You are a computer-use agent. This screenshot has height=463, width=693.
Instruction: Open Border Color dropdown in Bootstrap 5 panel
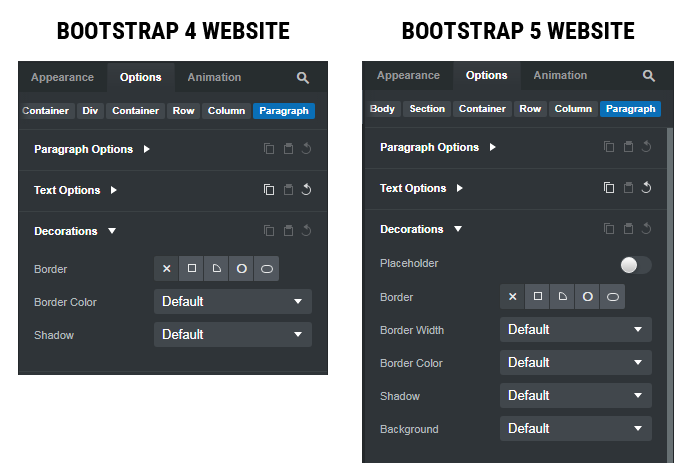576,363
